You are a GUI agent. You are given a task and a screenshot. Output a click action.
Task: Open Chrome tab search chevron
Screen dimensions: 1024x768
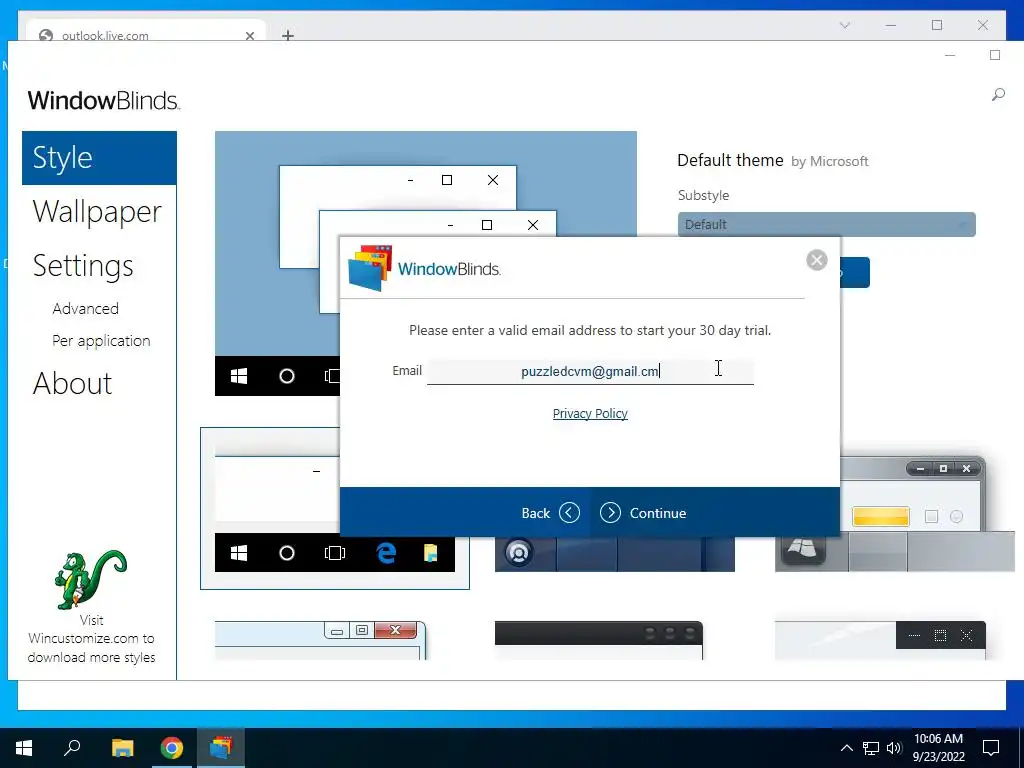coord(844,25)
